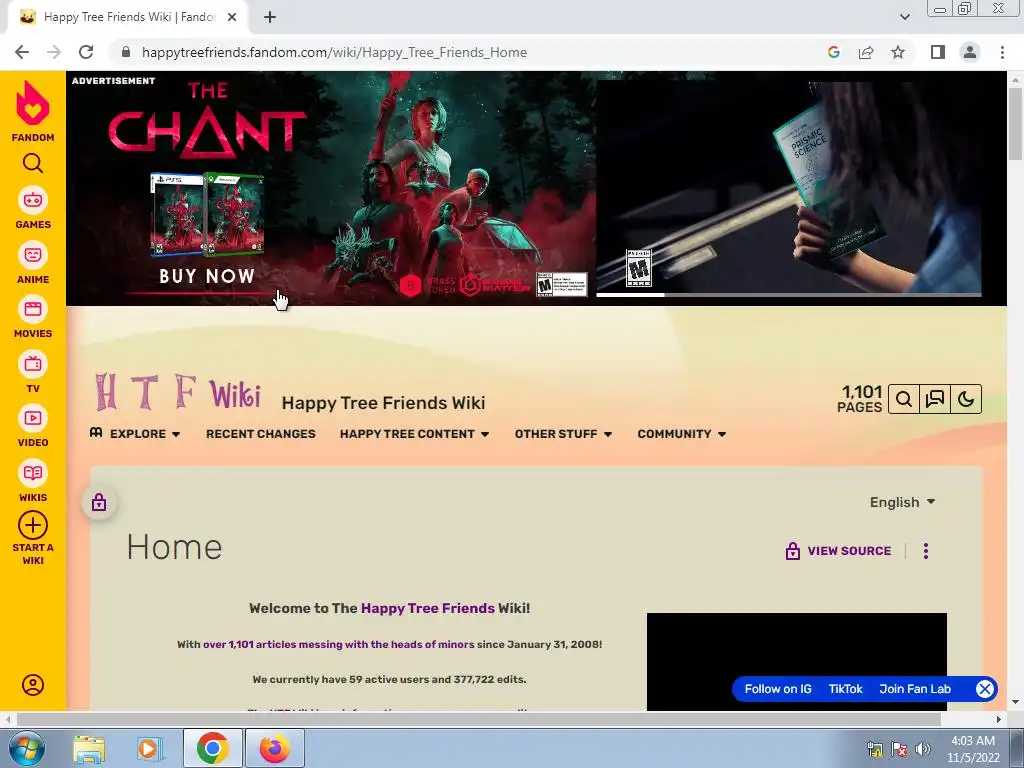Expand the Other Stuff menu

click(x=563, y=434)
